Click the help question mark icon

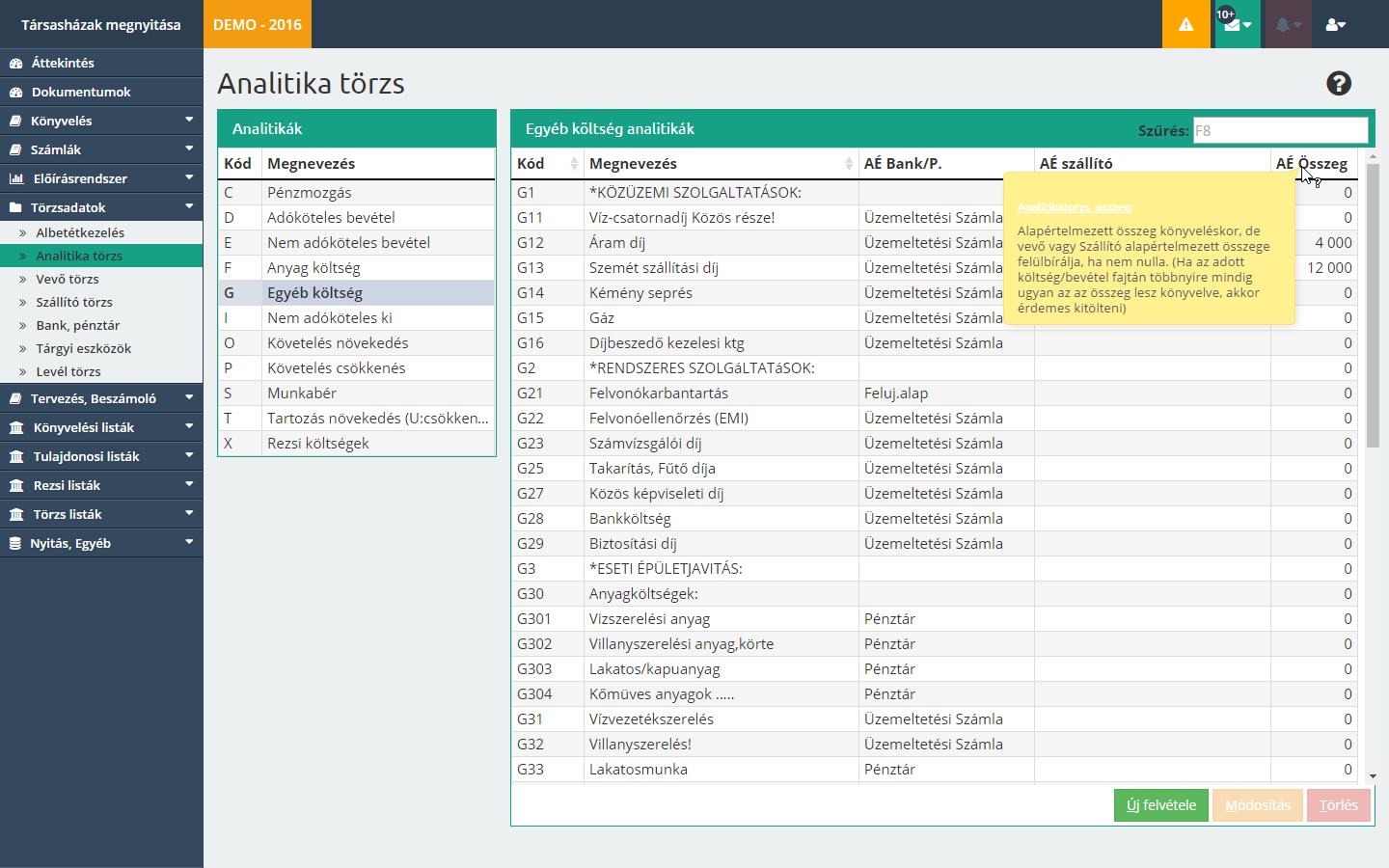click(x=1338, y=84)
